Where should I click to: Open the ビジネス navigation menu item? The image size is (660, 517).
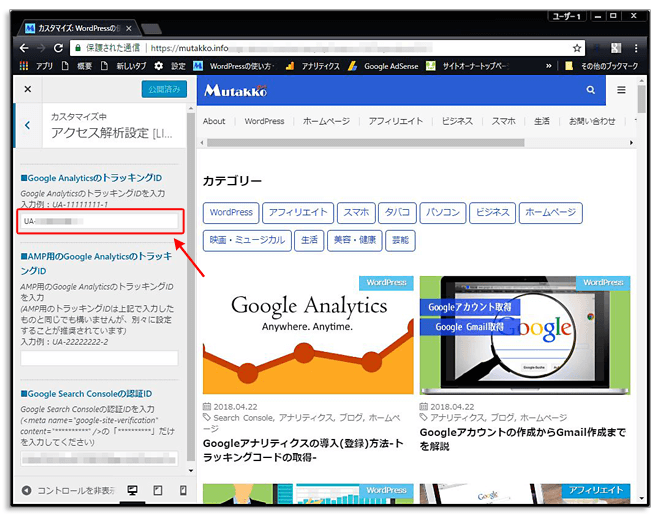[457, 121]
